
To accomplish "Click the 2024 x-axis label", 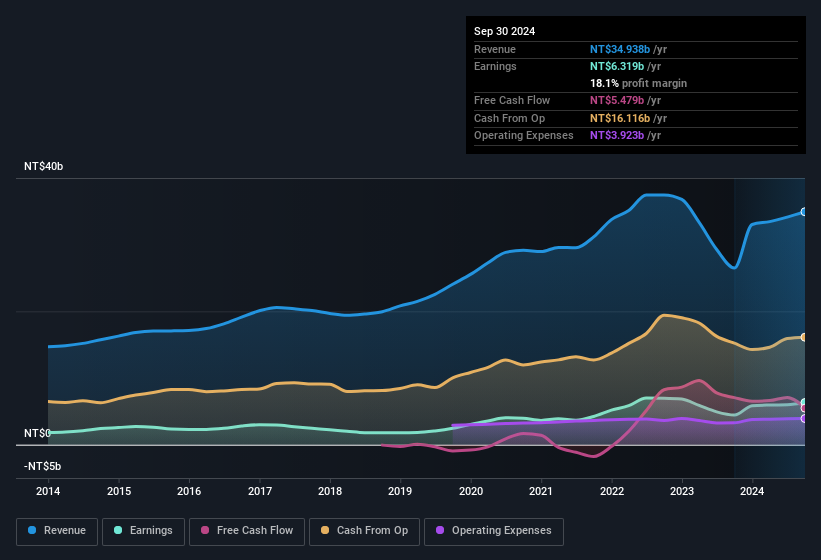I will pyautogui.click(x=752, y=491).
